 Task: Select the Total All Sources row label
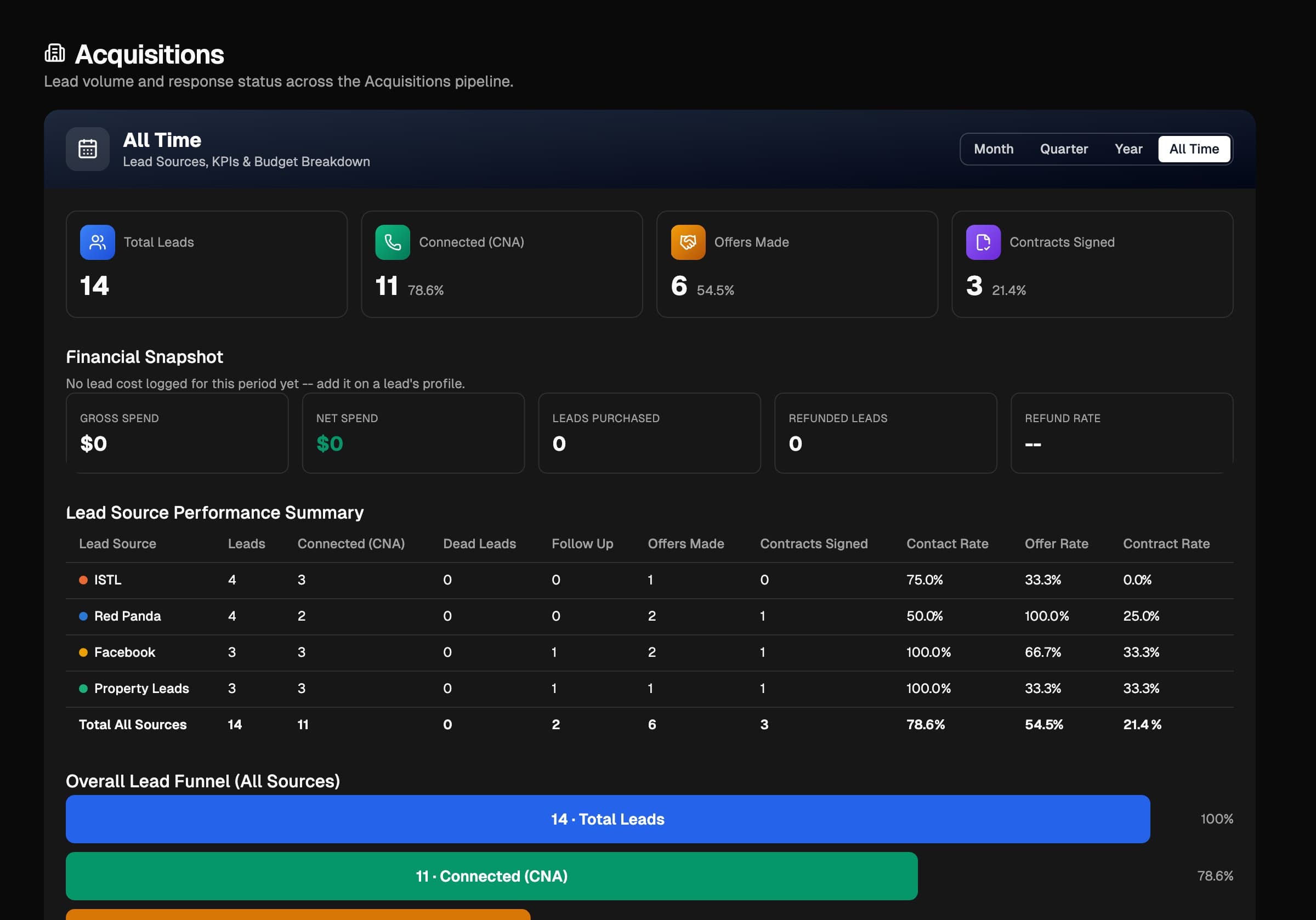[132, 724]
